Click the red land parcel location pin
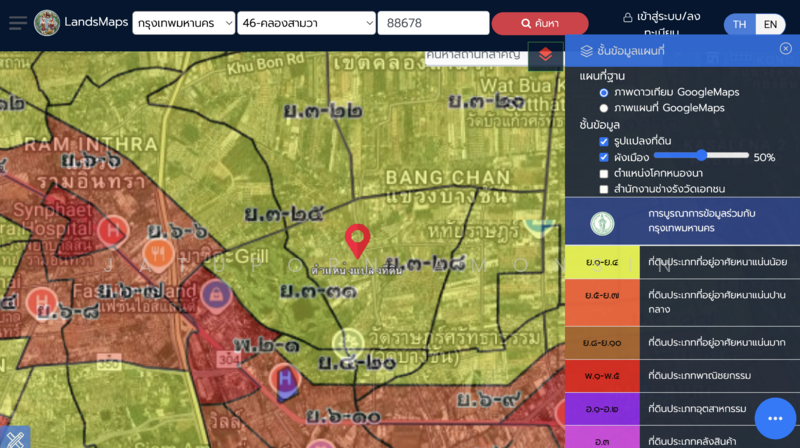The width and height of the screenshot is (800, 448). 357,241
